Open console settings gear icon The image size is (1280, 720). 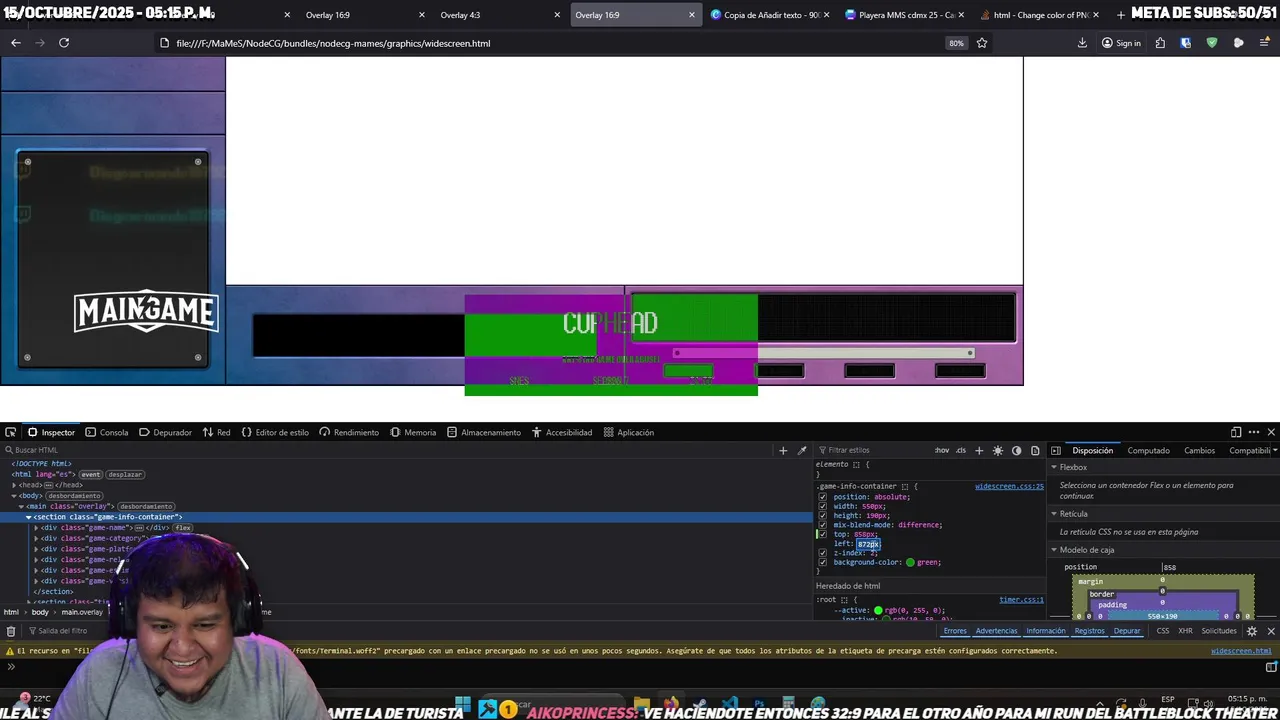1252,631
